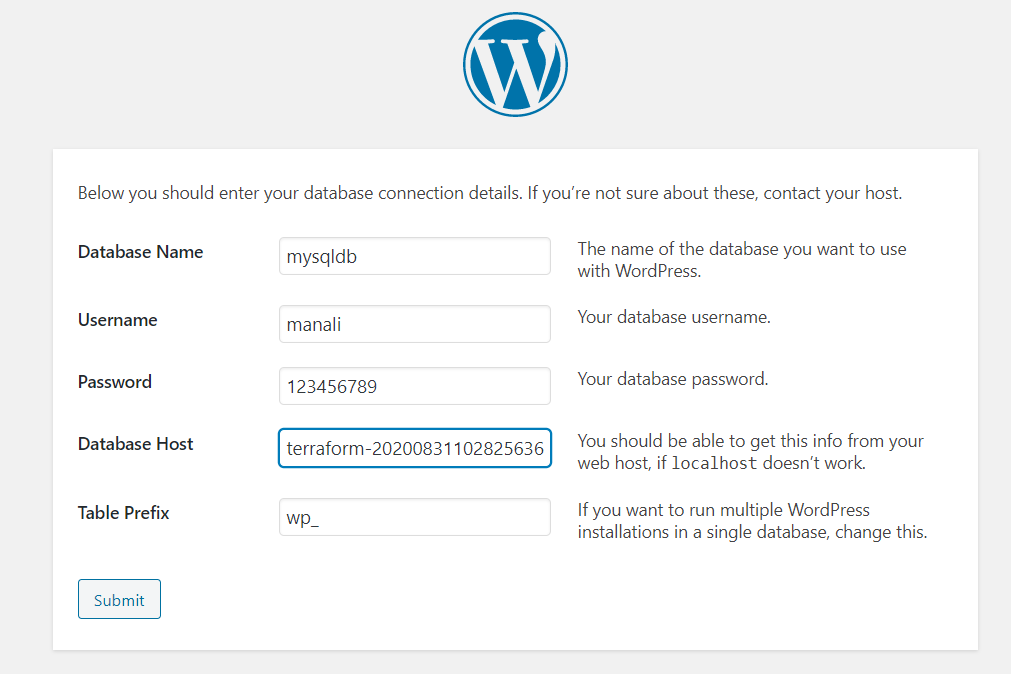Click the 'Your database username.' description
This screenshot has width=1011, height=674.
point(674,317)
